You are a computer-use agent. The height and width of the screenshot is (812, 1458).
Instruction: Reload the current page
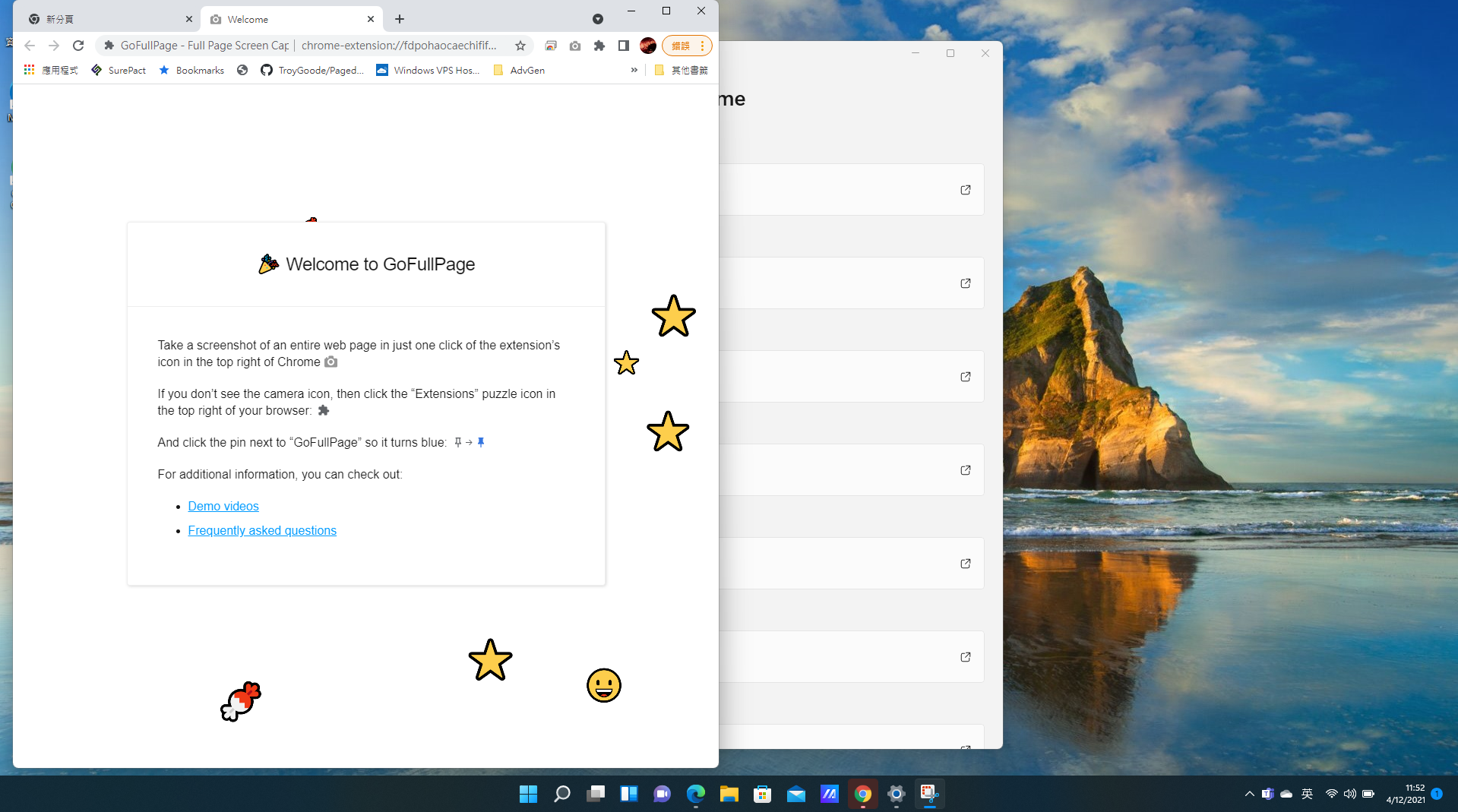(78, 46)
